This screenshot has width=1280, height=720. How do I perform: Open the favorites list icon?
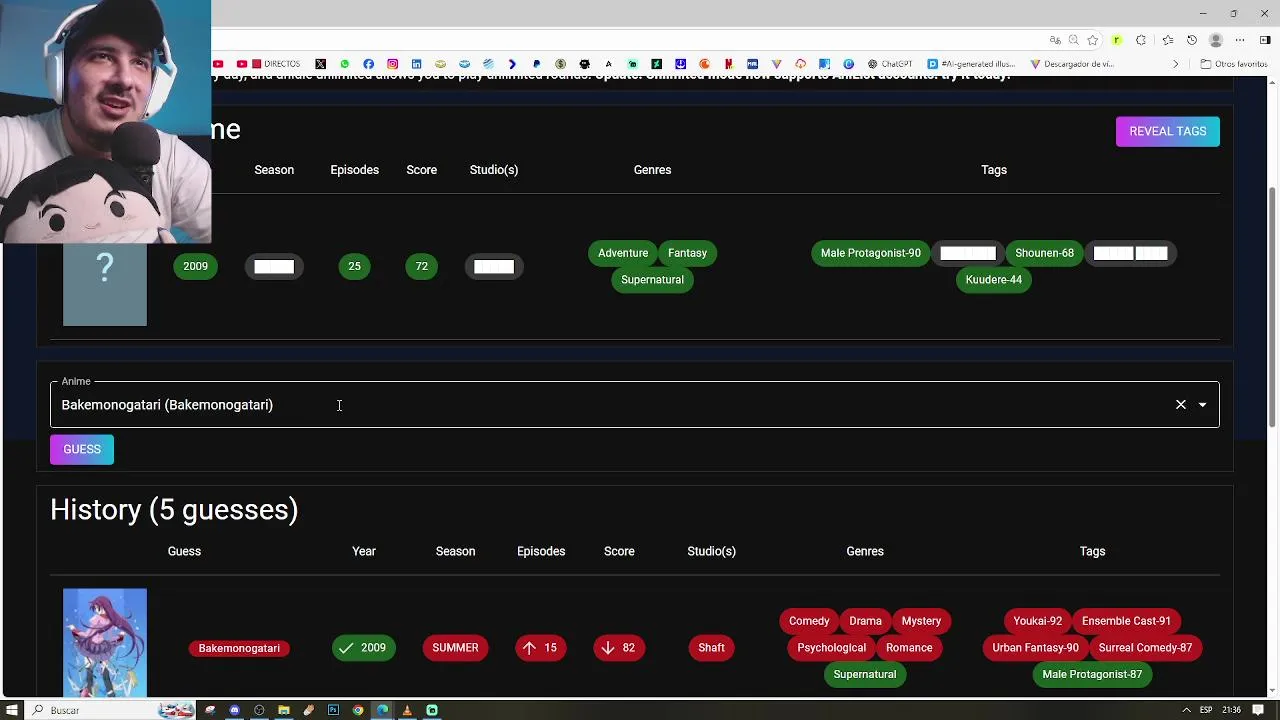[x=1167, y=40]
